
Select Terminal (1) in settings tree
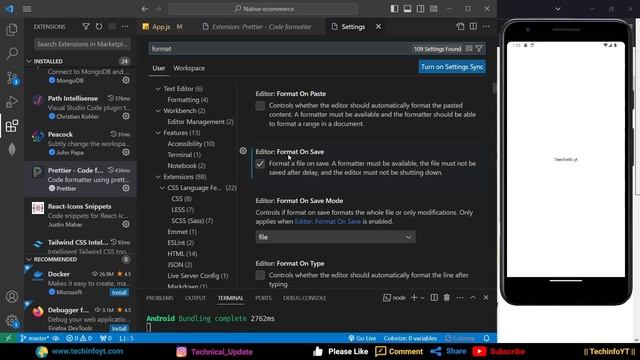pos(184,155)
